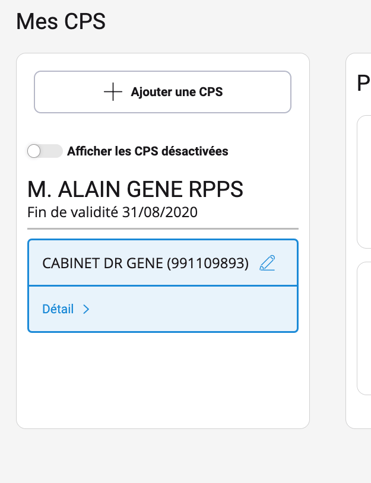Add a new card with the Ajouter une CPS button

tap(163, 92)
